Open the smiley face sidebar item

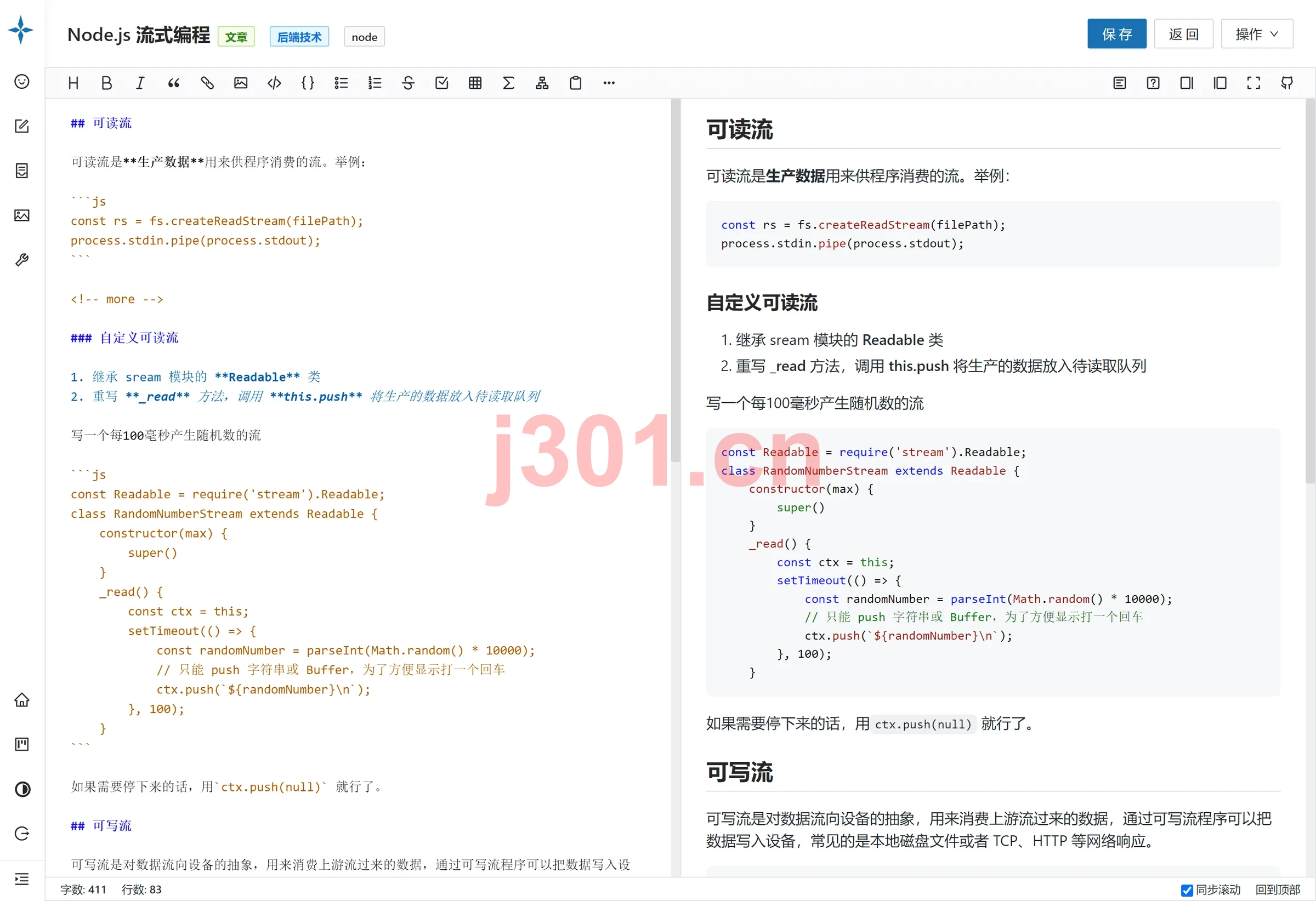coord(22,82)
